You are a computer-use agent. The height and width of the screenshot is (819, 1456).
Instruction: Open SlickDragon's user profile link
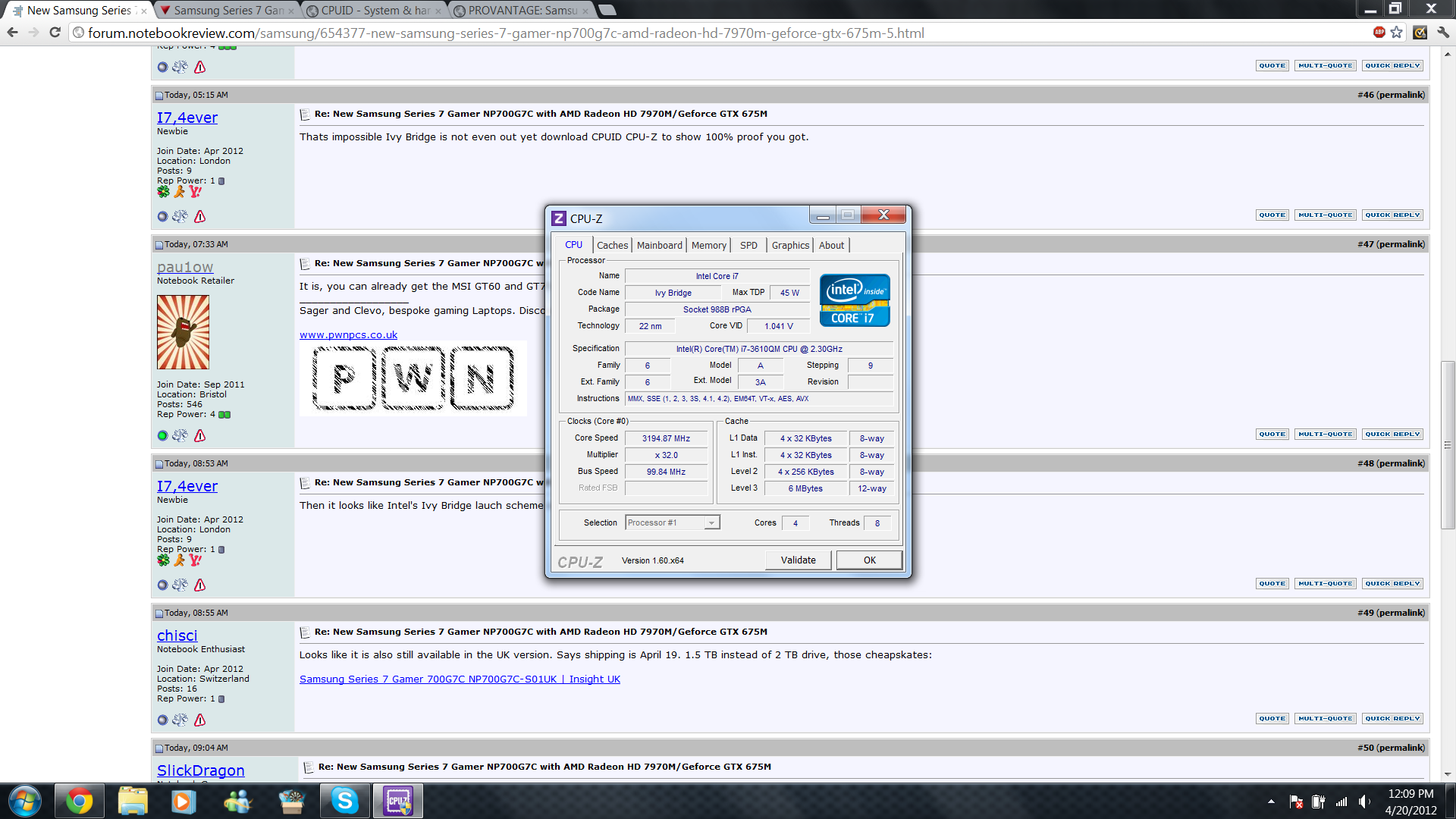coord(200,770)
